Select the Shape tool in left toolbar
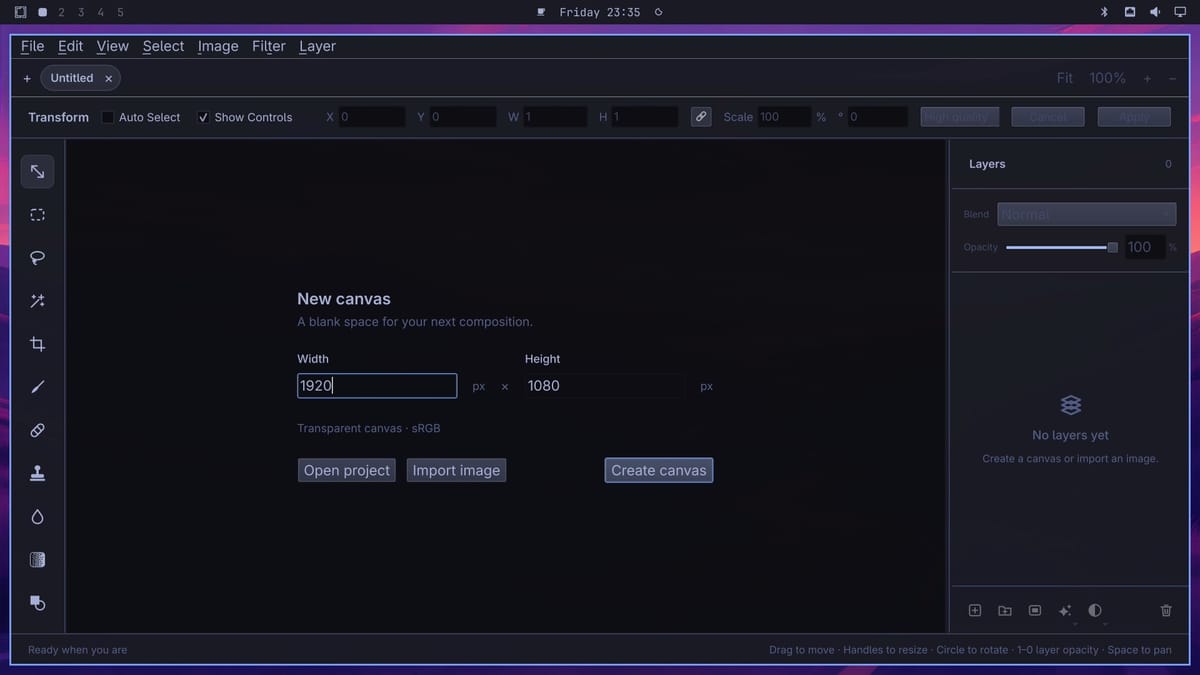 (37, 602)
